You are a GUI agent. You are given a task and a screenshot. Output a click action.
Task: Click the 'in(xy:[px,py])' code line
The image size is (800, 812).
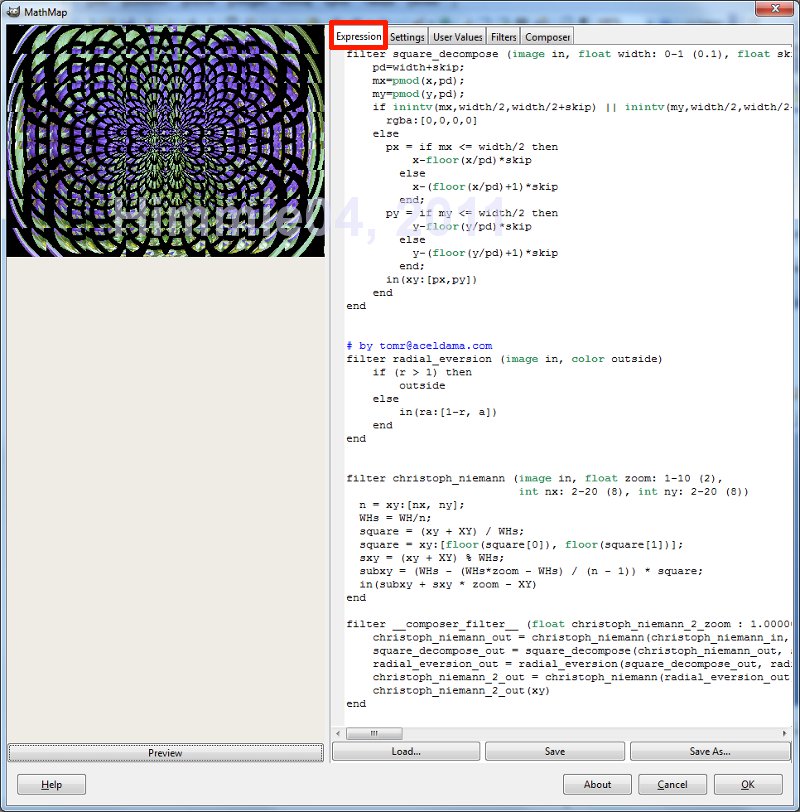(431, 280)
